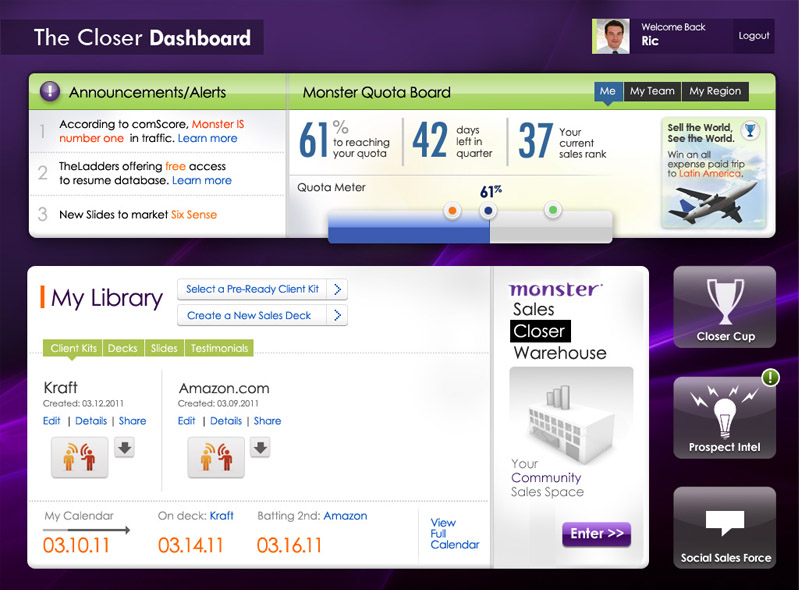Click the chevron next to Pre-Ready Client Kit
This screenshot has width=799, height=590.
pyautogui.click(x=337, y=289)
